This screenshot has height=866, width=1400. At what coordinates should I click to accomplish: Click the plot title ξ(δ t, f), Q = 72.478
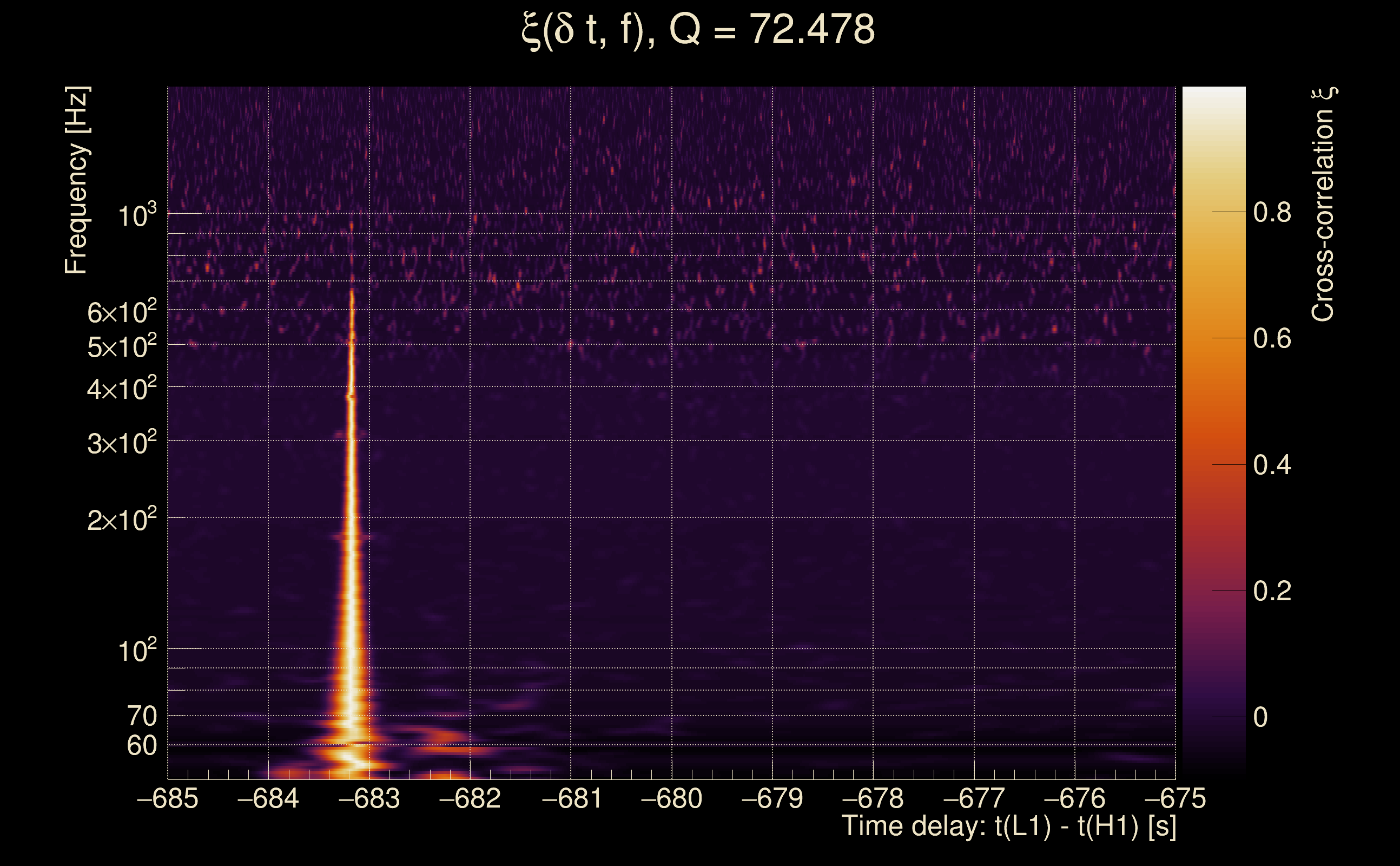(698, 30)
